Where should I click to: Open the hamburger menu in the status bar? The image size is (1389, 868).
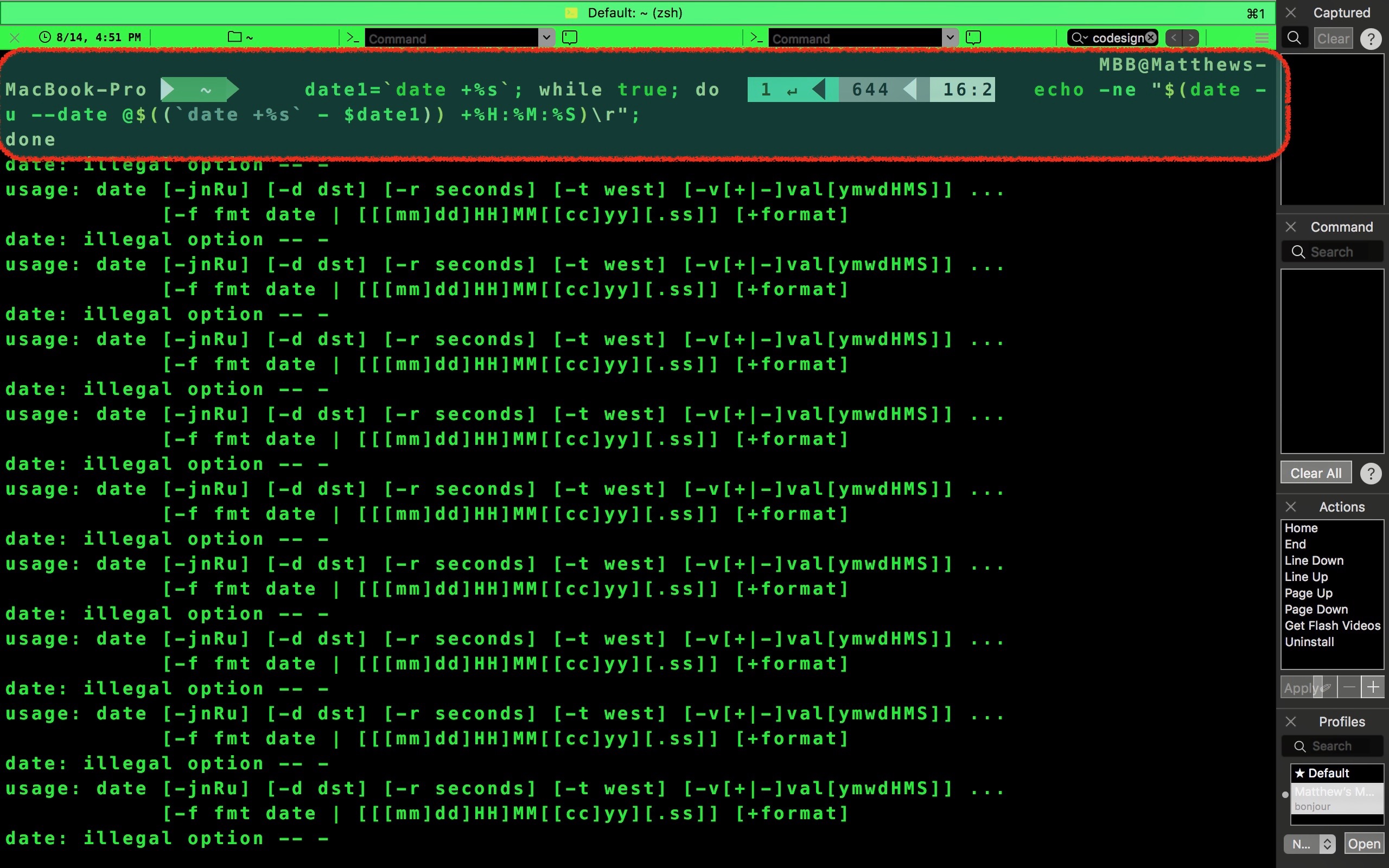(x=1261, y=38)
